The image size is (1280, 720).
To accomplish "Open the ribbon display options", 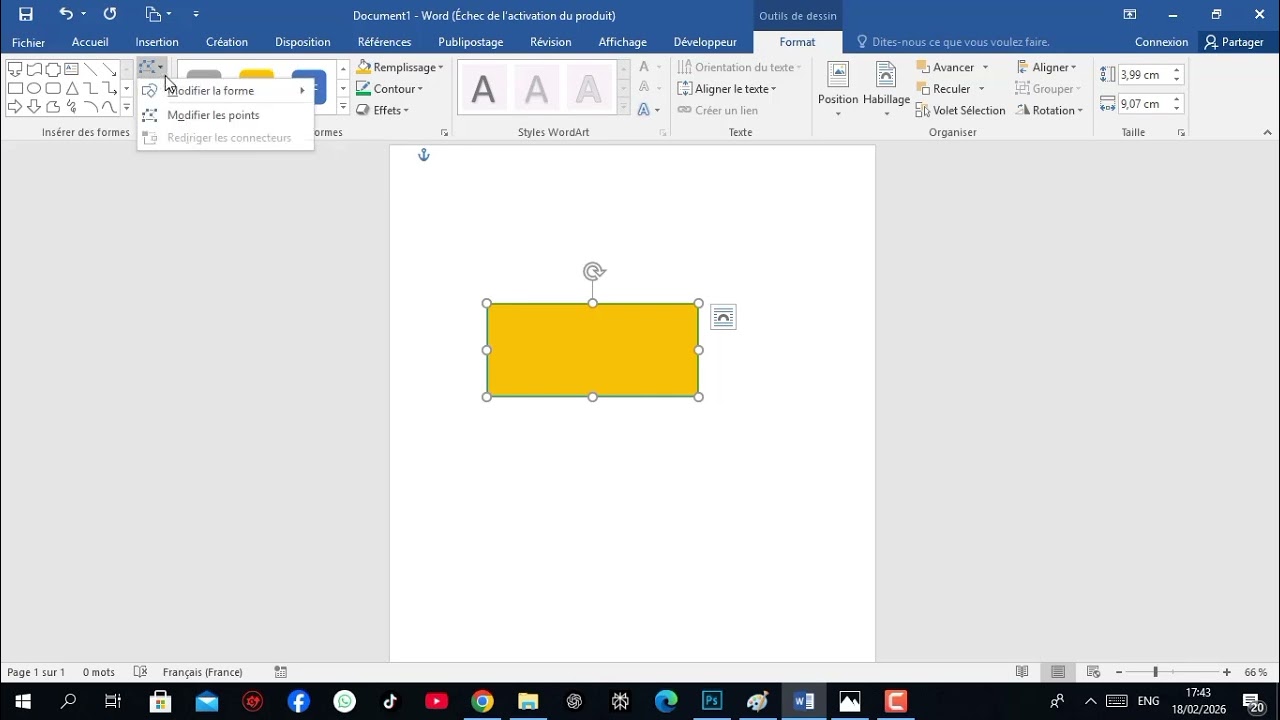I will [x=1130, y=14].
